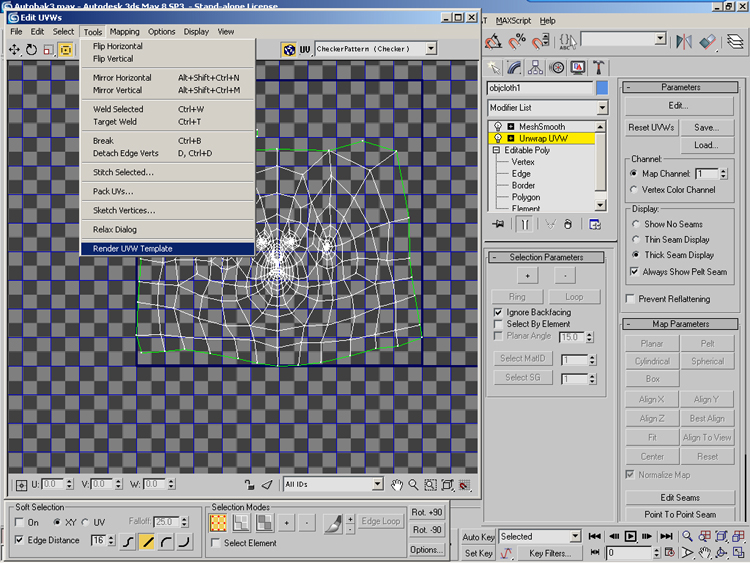
Task: Click the Reset UVWs button
Action: click(x=652, y=127)
